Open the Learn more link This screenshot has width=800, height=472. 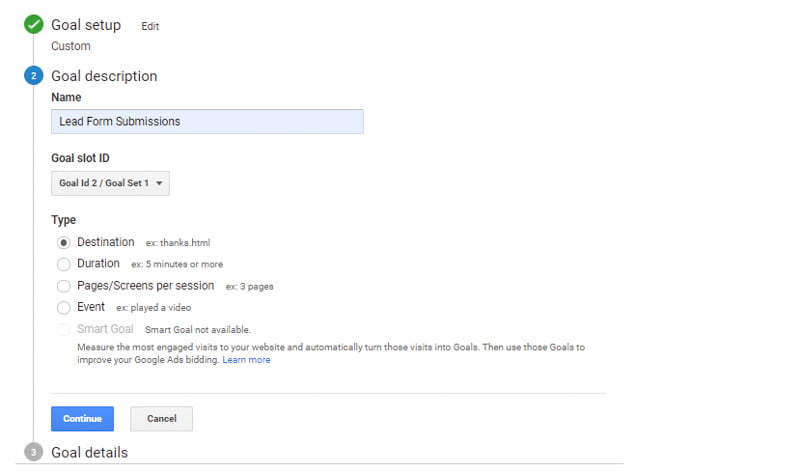click(x=246, y=360)
